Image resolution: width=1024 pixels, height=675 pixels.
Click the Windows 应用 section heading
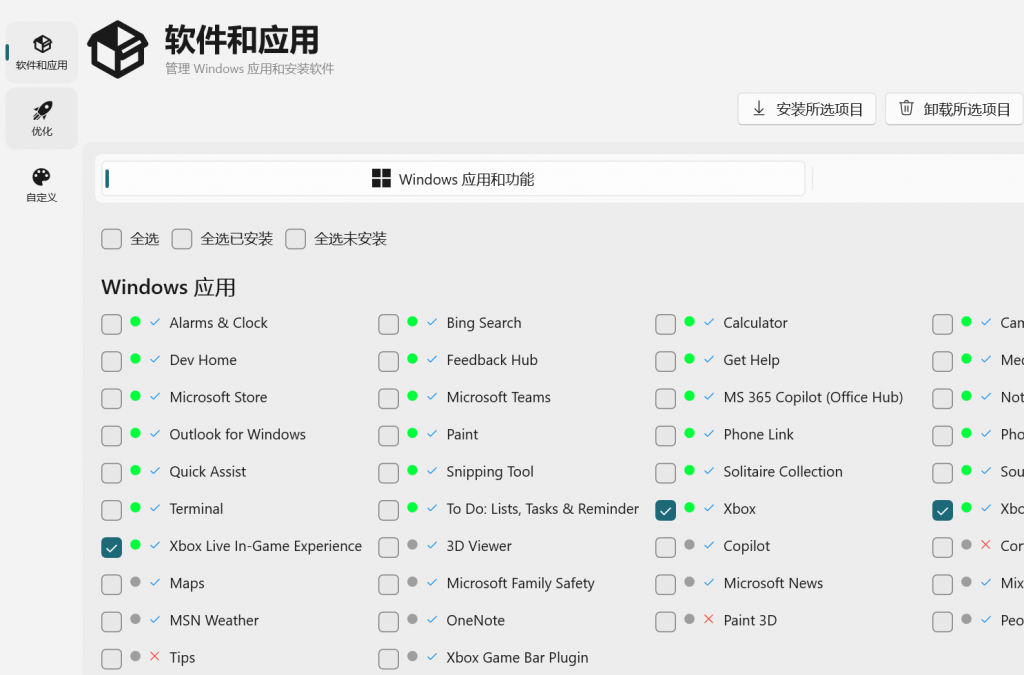coord(168,287)
